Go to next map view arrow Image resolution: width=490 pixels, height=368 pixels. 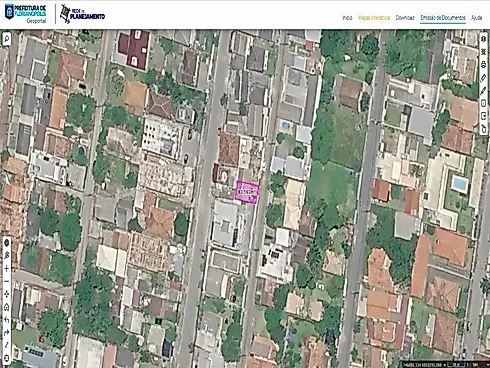(x=6, y=332)
